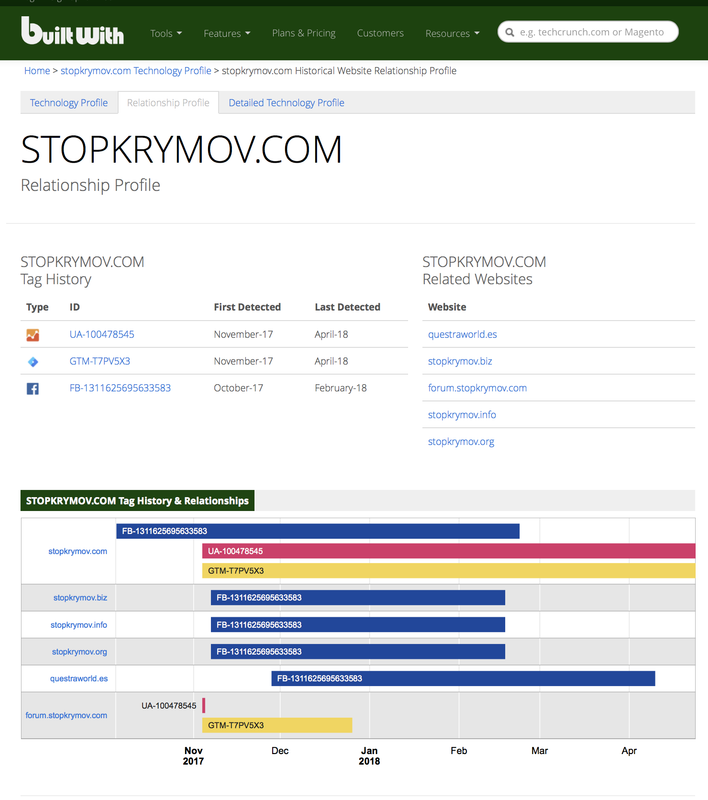Viewport: 708px width, 800px height.
Task: Click the Tag Manager icon for GTM-T7PV5X3
Action: tap(33, 362)
